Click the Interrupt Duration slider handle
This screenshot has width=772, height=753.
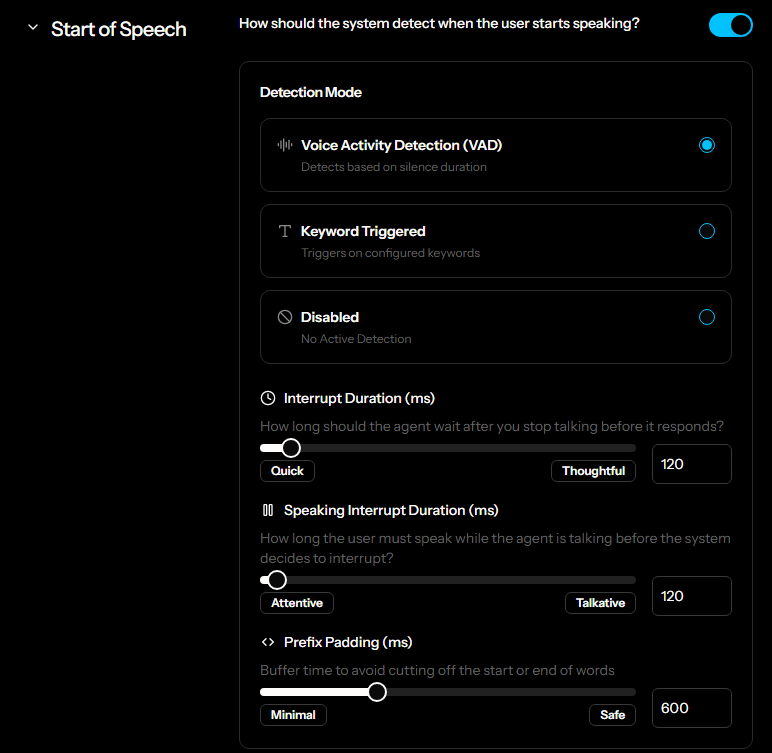[291, 448]
